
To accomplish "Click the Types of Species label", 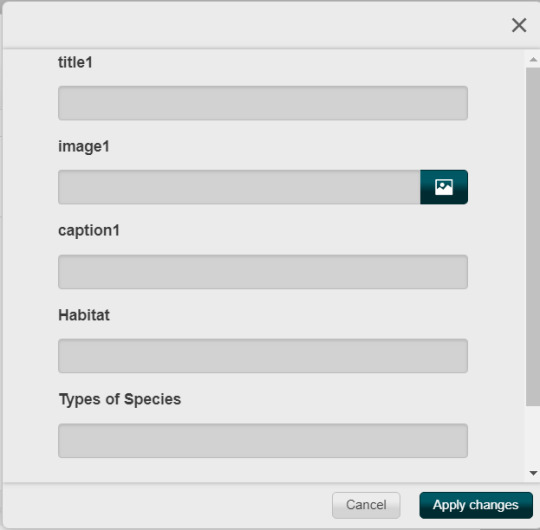I will point(120,399).
